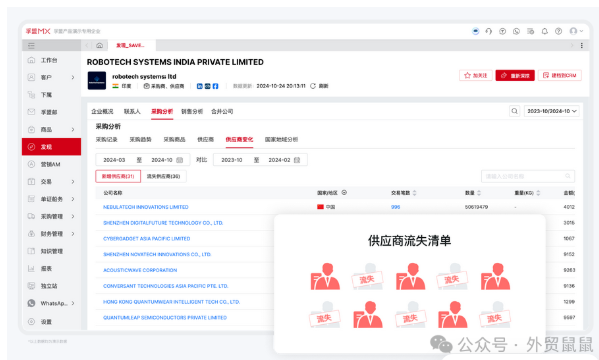Sort by the weight (KG) column
Image resolution: width=599 pixels, height=360 pixels.
(x=538, y=193)
